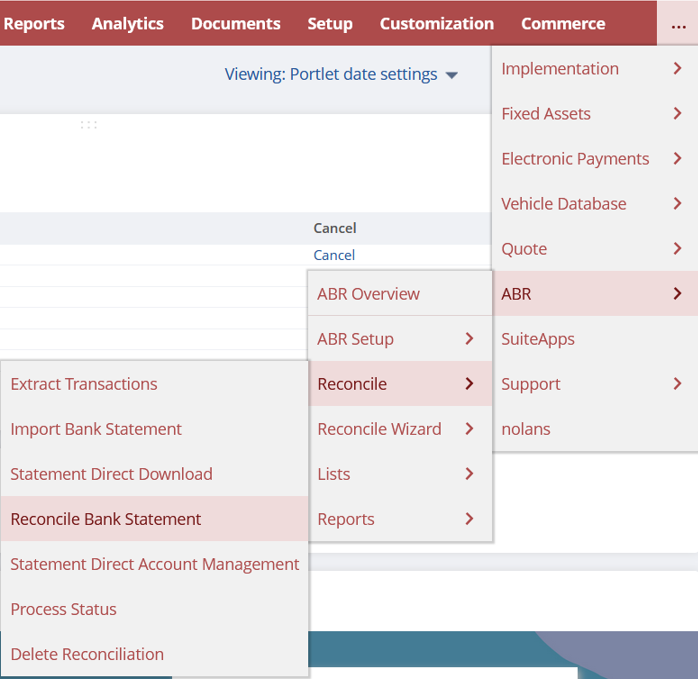This screenshot has height=679, width=698.
Task: Select SuiteApps from the menu
Action: (x=538, y=339)
